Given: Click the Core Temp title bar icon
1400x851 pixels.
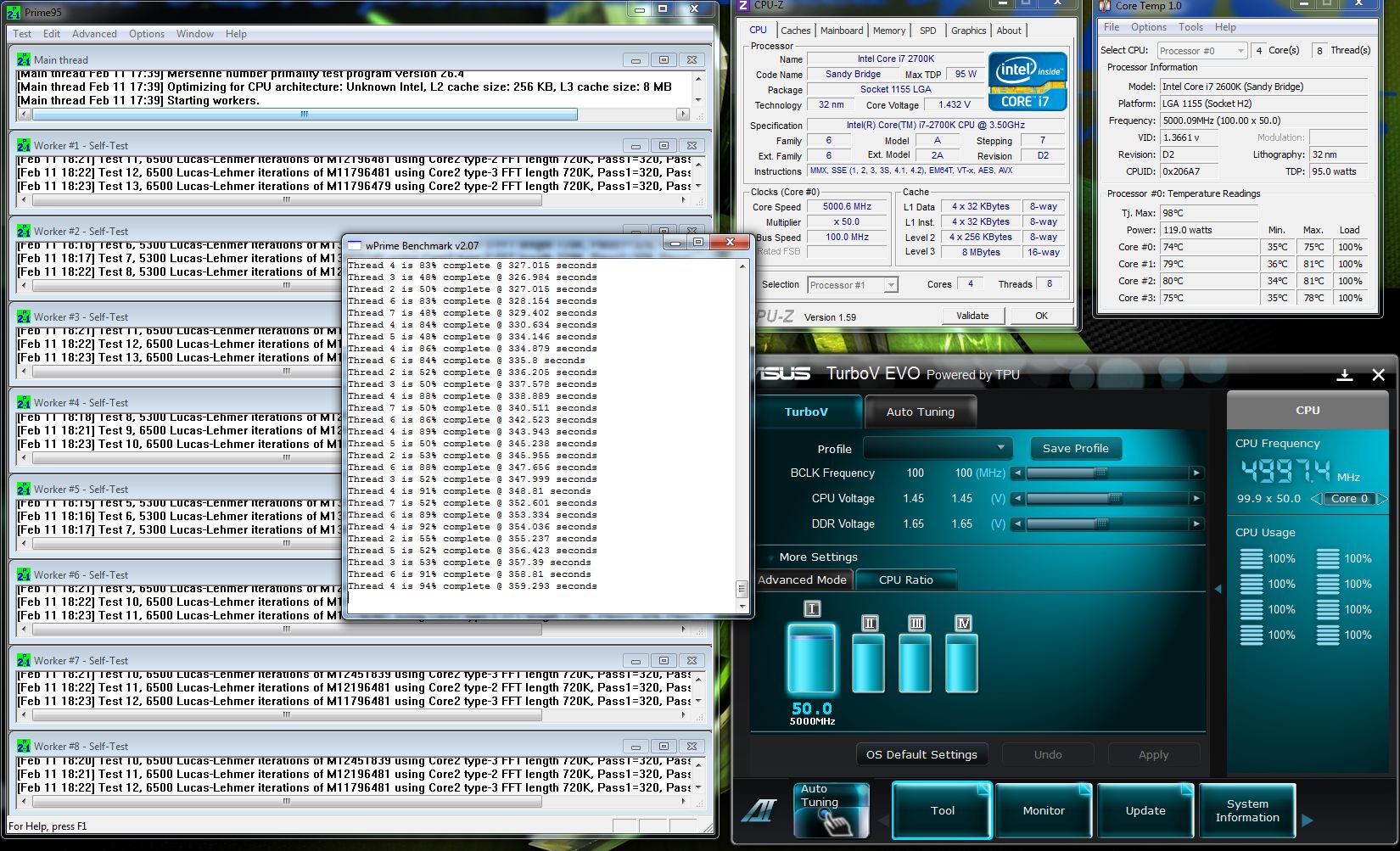Looking at the screenshot, I should pos(1105,6).
